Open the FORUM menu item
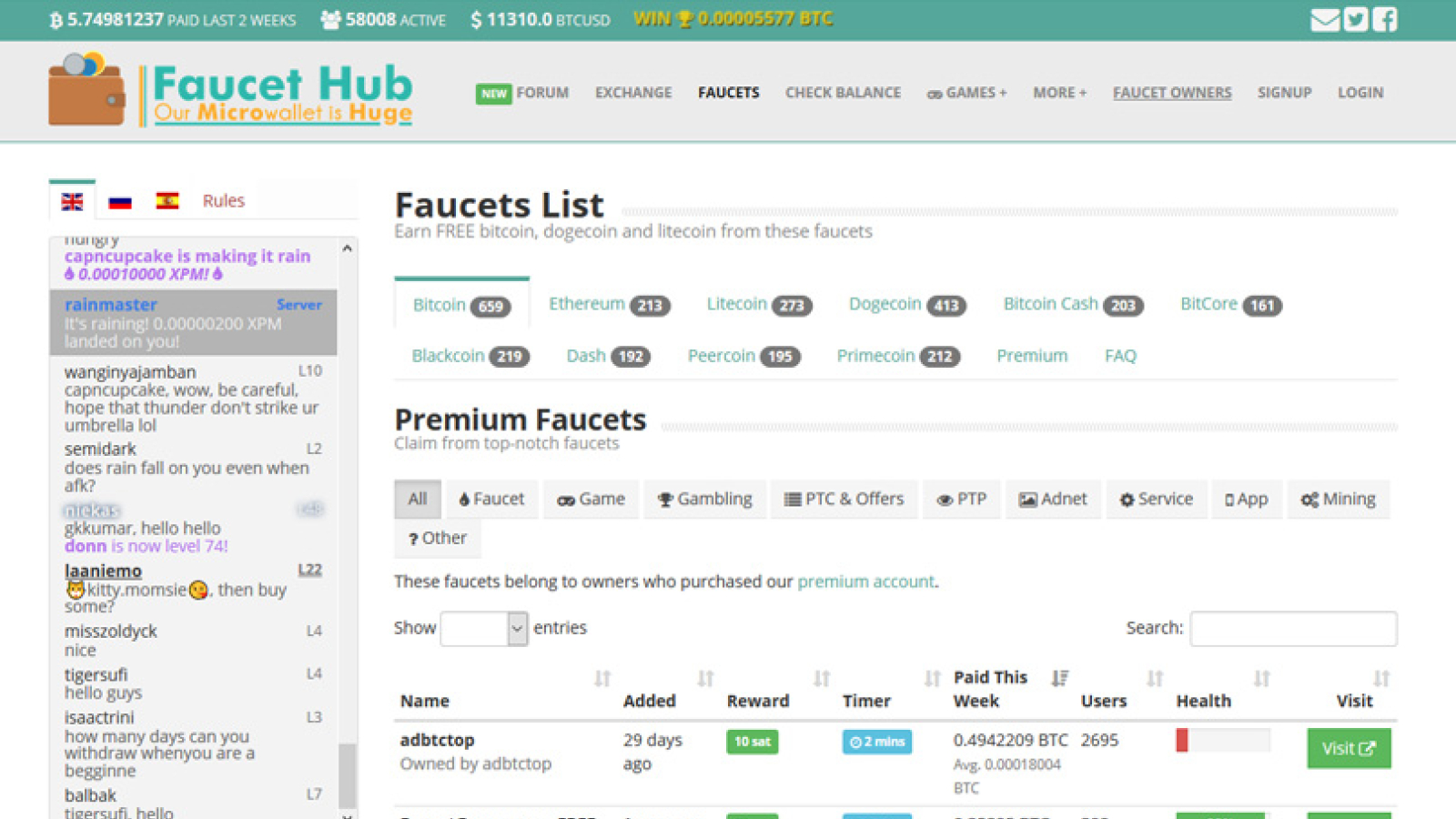1456x819 pixels. (542, 93)
